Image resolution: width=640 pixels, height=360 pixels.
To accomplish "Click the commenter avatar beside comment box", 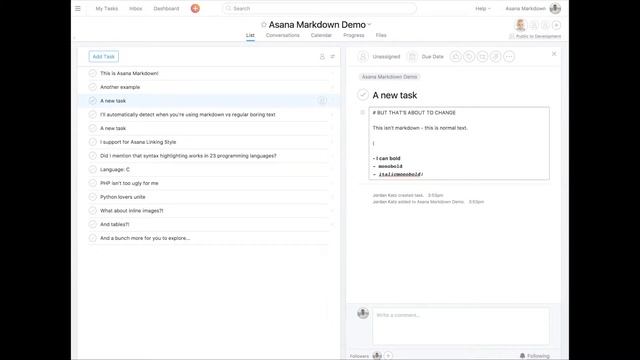I will click(x=363, y=313).
